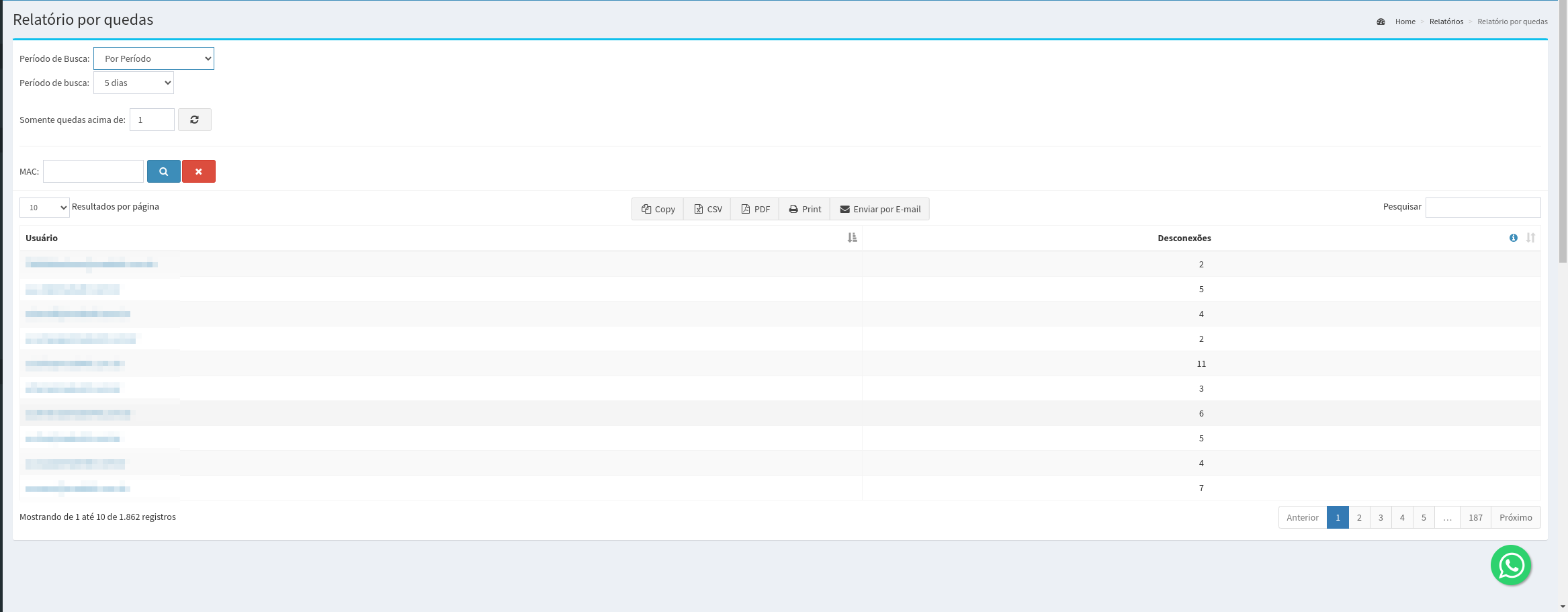Click Enviar por E-mail button
Viewport: 1568px width, 612px height.
coord(880,209)
